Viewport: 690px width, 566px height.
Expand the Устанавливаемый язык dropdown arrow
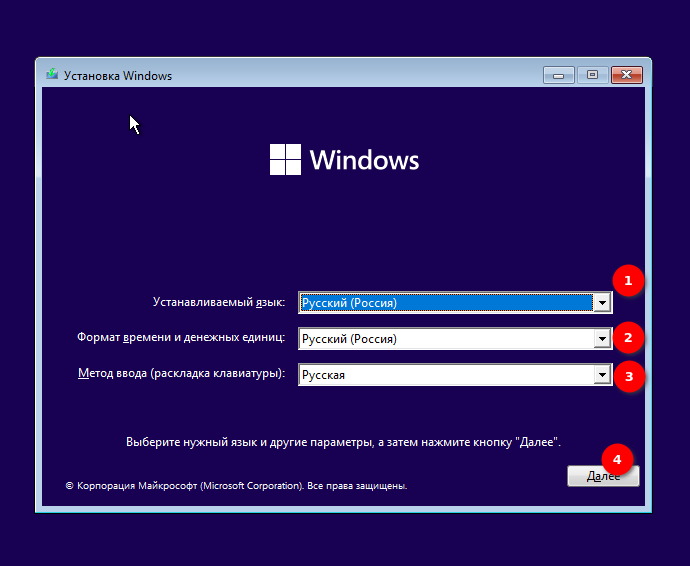pos(602,303)
